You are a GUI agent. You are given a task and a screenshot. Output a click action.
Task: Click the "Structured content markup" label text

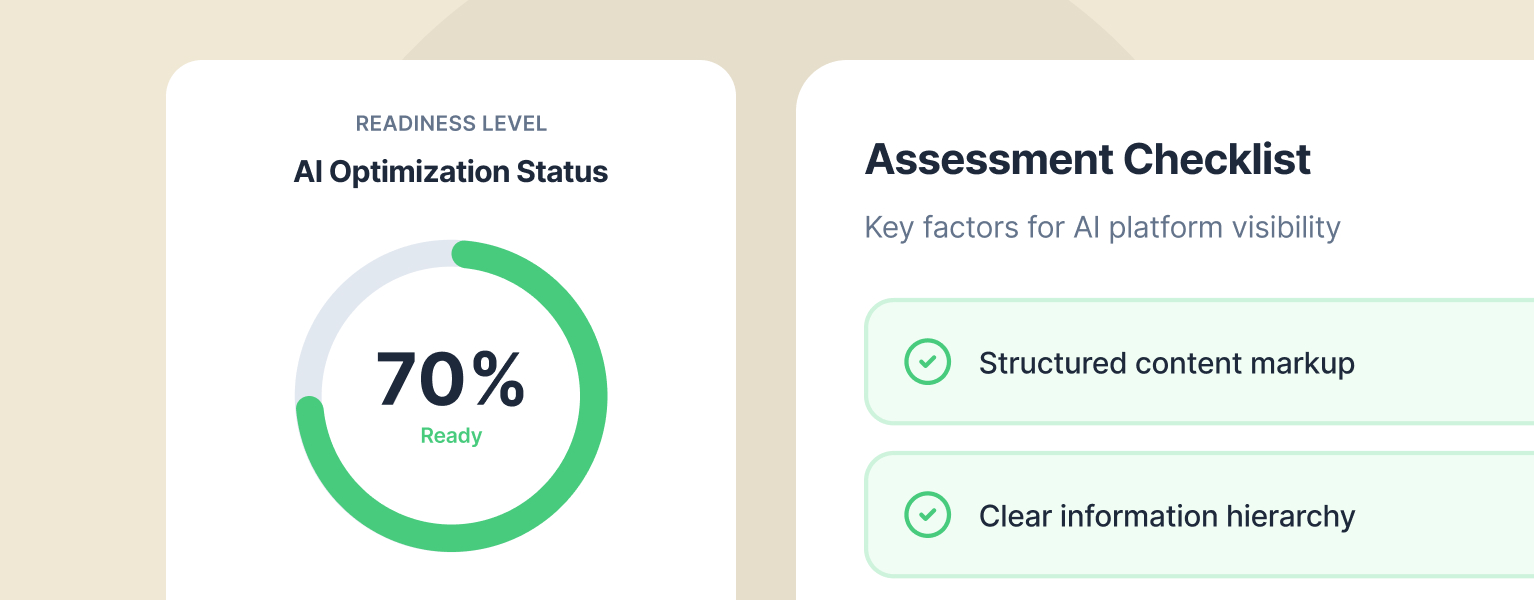(1166, 363)
